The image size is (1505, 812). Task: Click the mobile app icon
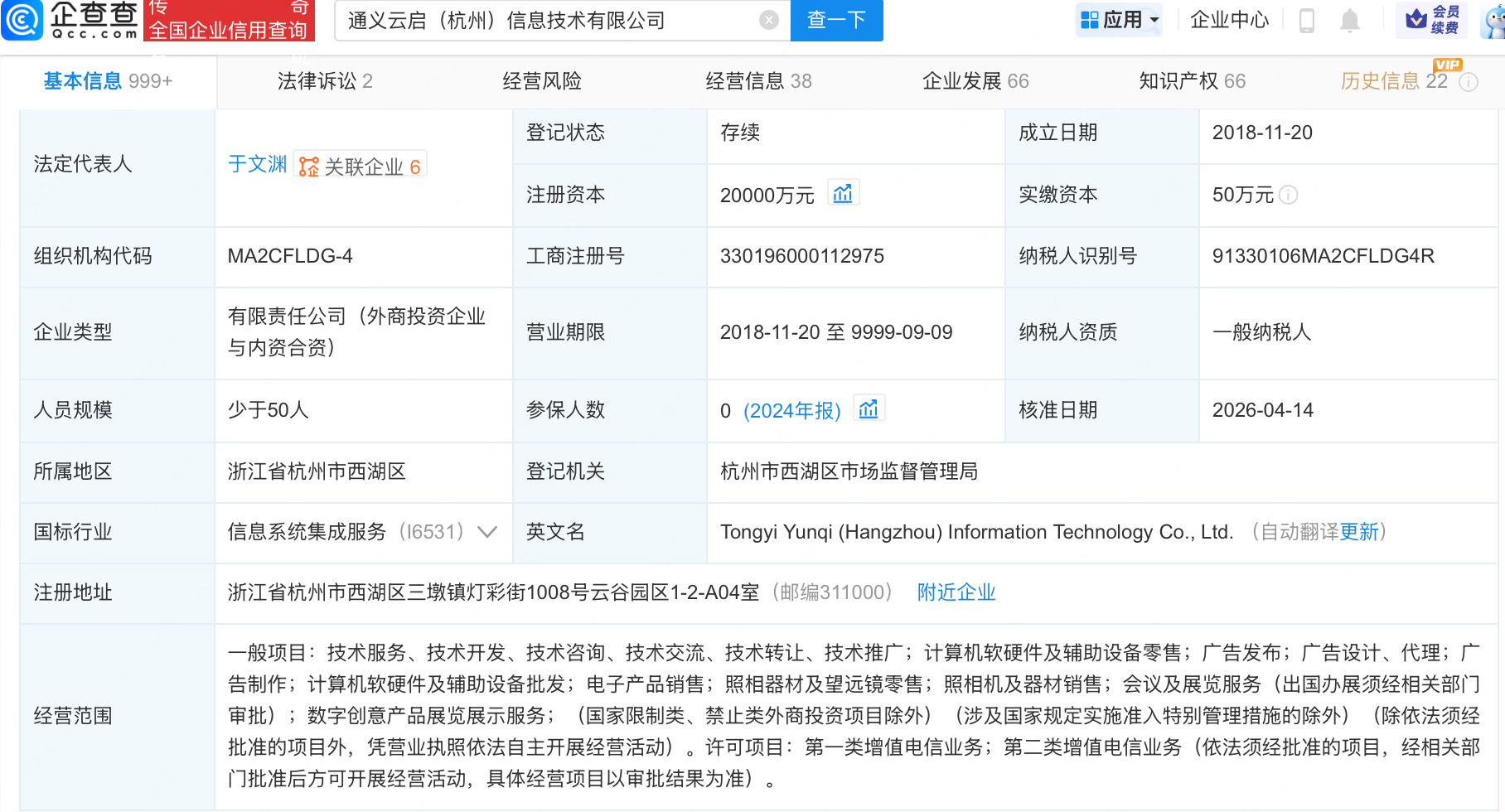[1308, 21]
